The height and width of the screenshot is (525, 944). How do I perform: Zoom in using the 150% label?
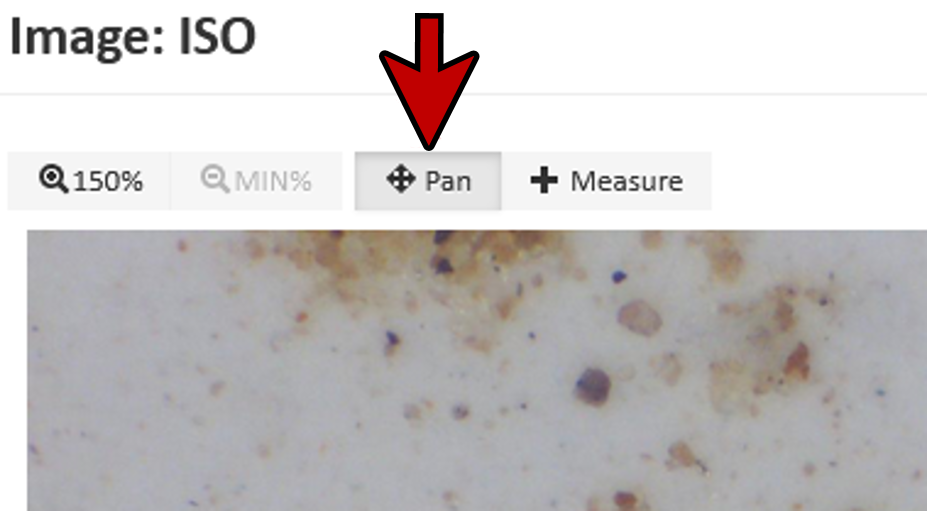pos(108,181)
